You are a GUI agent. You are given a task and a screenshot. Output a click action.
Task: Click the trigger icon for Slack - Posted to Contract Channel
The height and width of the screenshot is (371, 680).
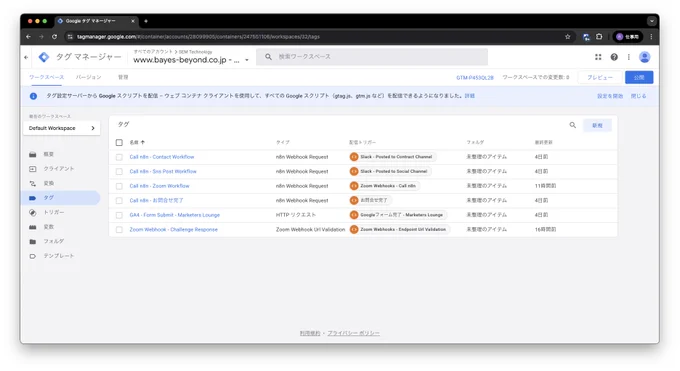[354, 157]
